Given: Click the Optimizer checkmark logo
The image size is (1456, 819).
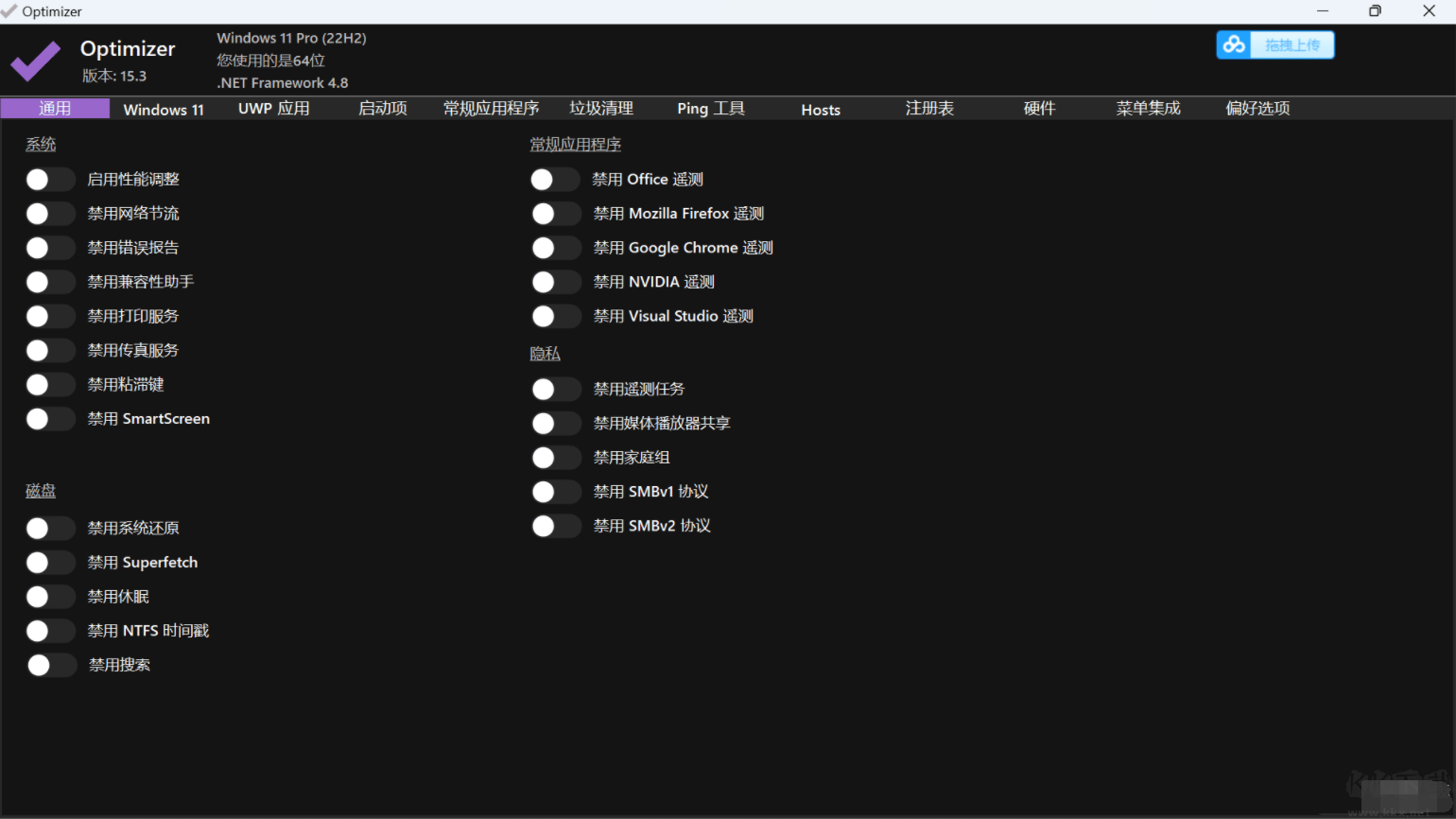Looking at the screenshot, I should coord(35,61).
